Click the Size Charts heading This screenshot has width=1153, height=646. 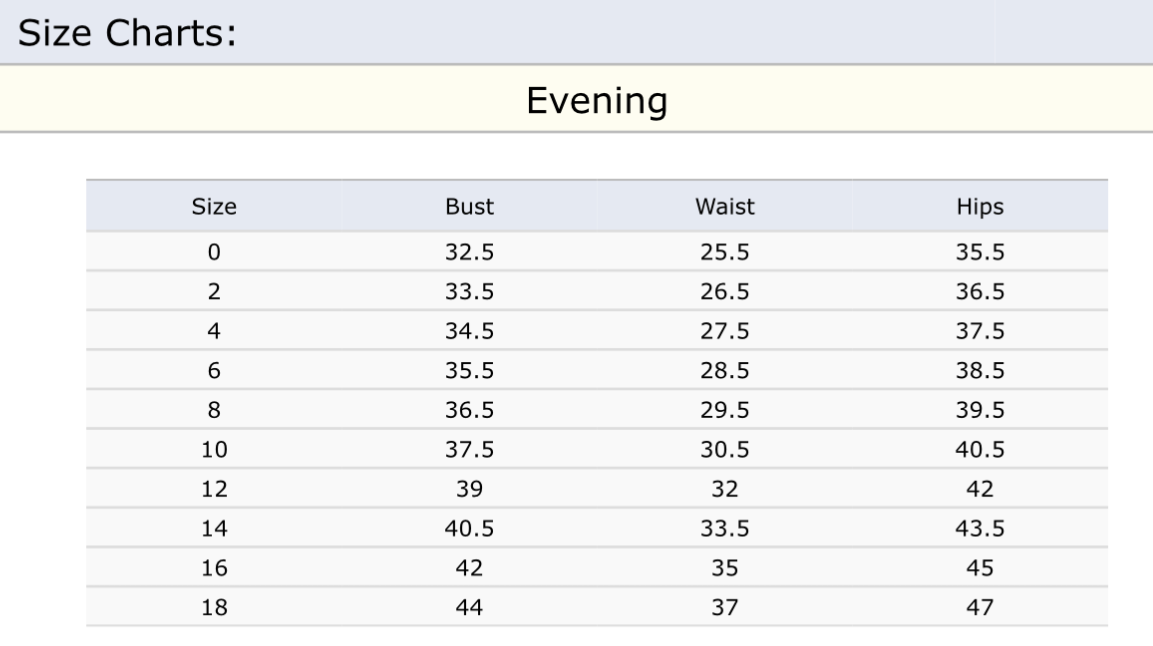click(x=127, y=33)
